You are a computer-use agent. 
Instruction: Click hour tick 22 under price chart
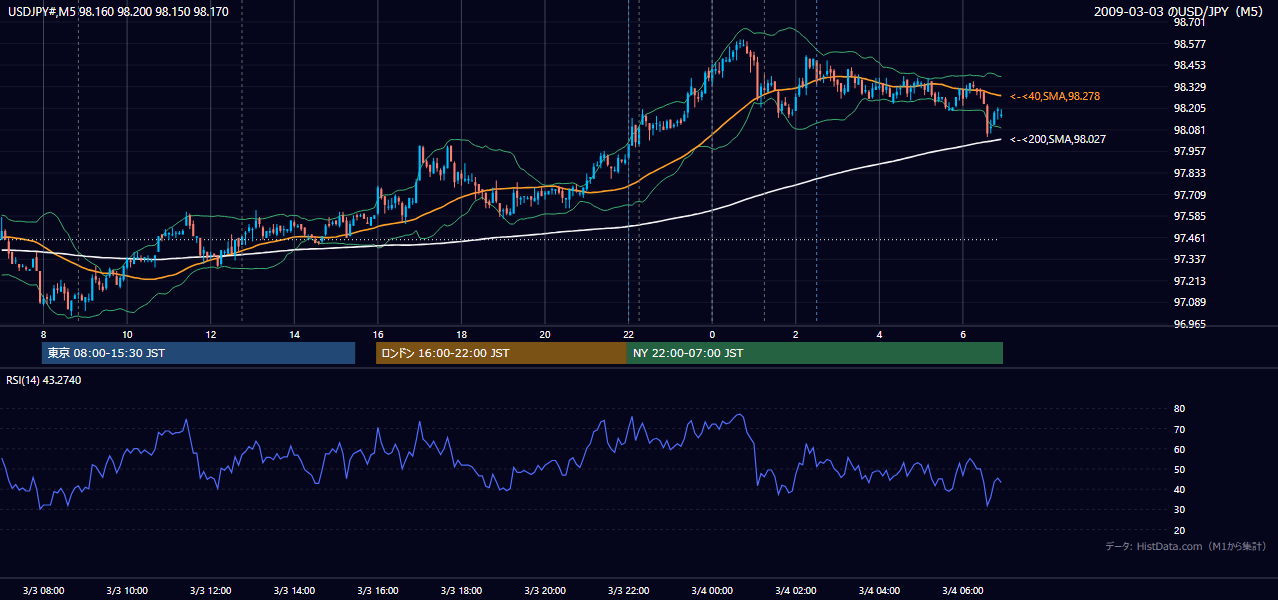(x=628, y=334)
